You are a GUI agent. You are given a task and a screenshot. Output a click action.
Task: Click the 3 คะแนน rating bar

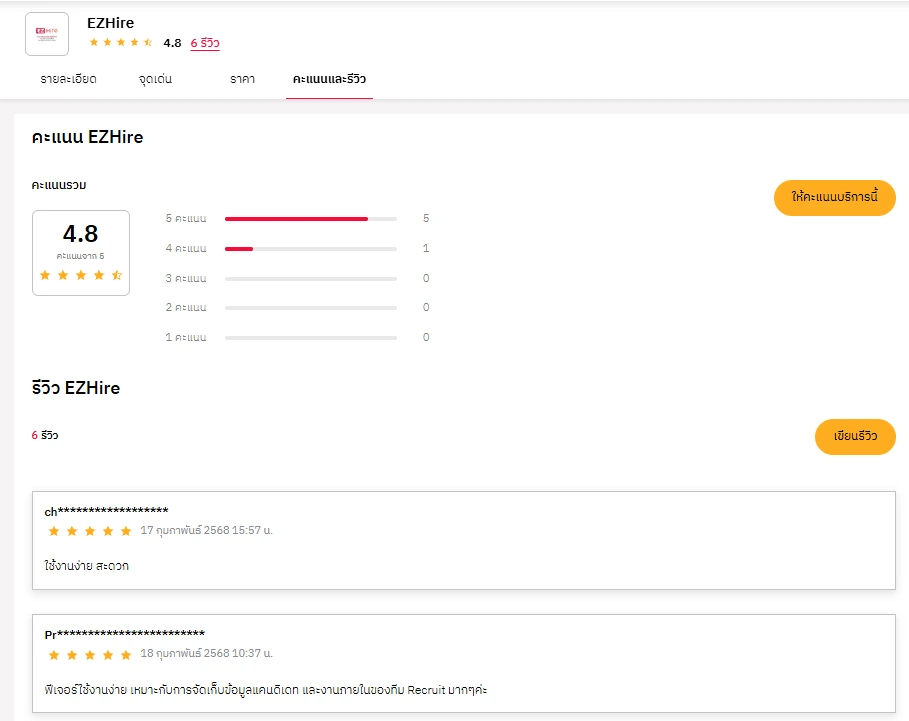click(311, 279)
